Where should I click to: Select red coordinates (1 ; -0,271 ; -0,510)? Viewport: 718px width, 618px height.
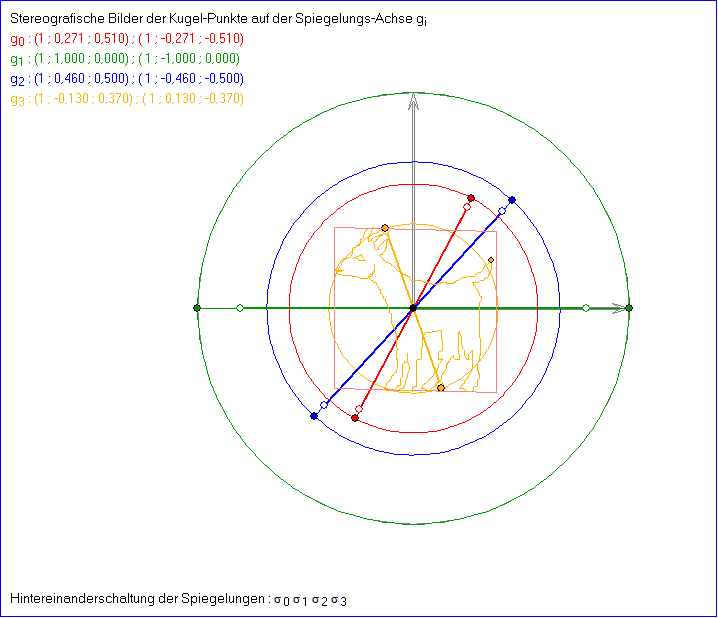[x=191, y=38]
